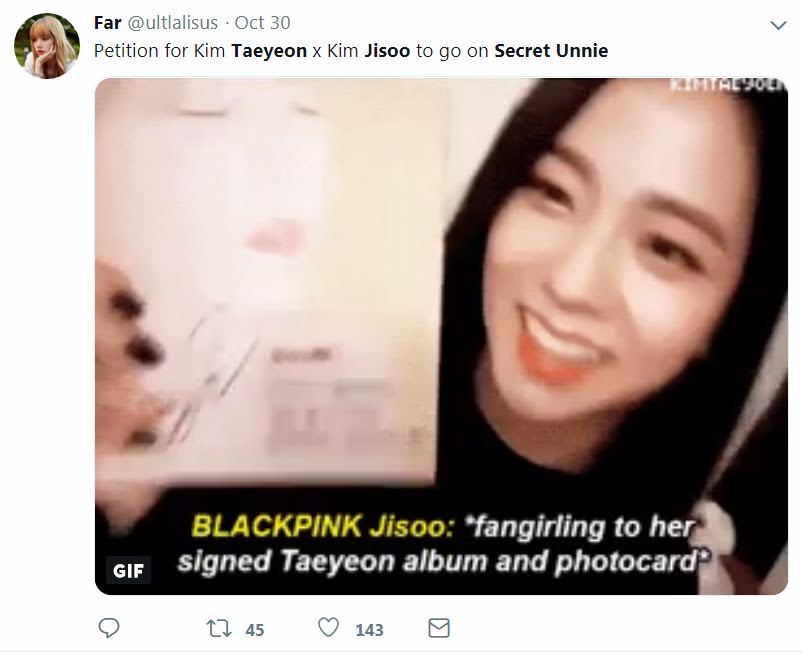
Task: Send tweet via envelope message icon
Action: coord(439,628)
